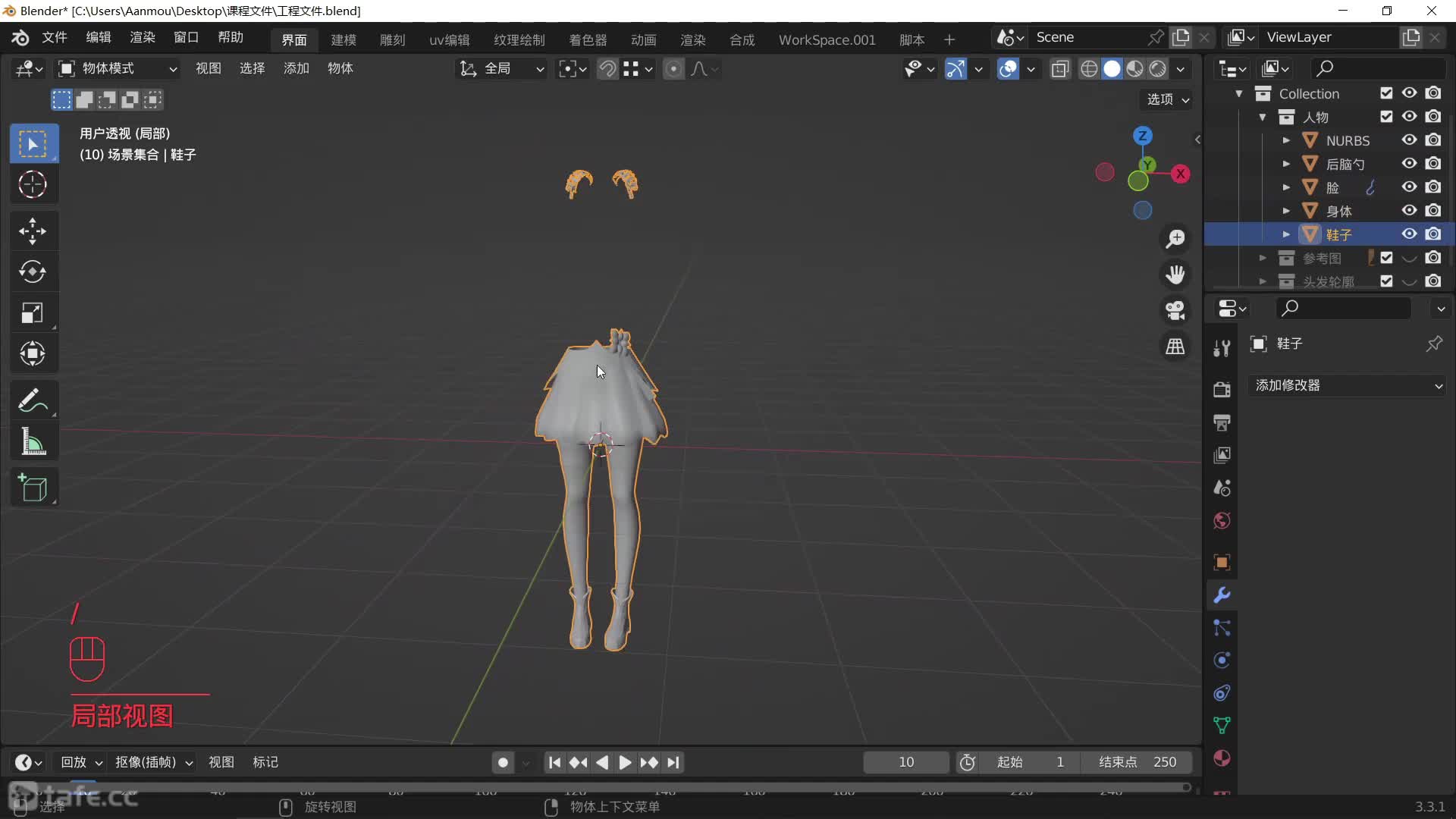Collapse the 人物 collection
Image resolution: width=1456 pixels, height=819 pixels.
point(1263,117)
